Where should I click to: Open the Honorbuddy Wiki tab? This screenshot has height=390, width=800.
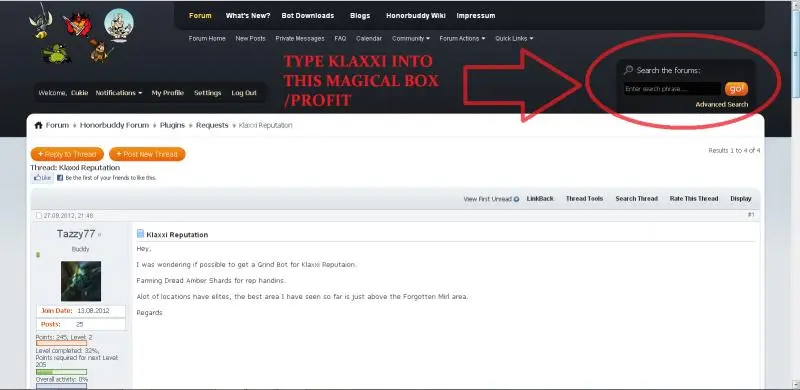(416, 15)
